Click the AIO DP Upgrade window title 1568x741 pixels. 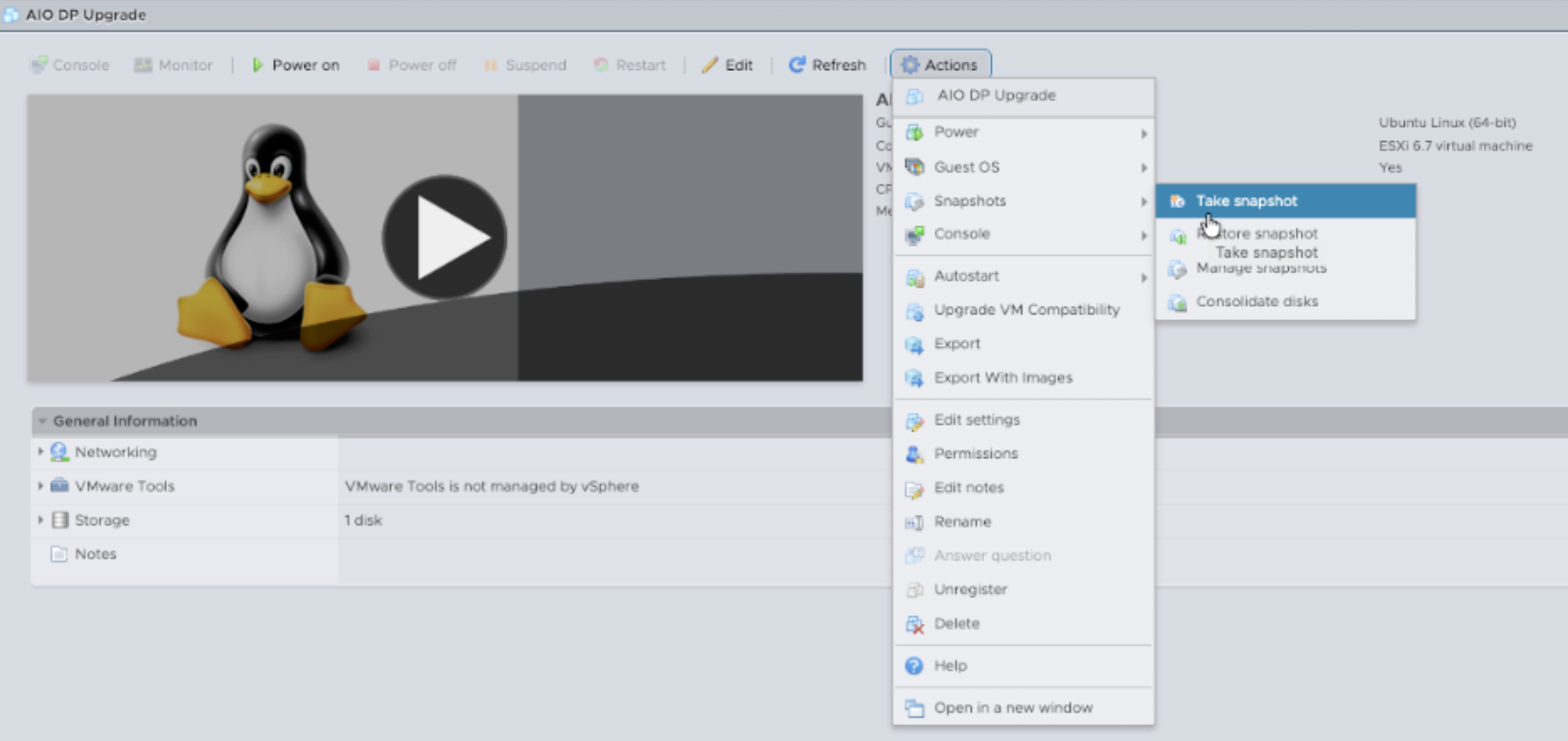pos(86,14)
